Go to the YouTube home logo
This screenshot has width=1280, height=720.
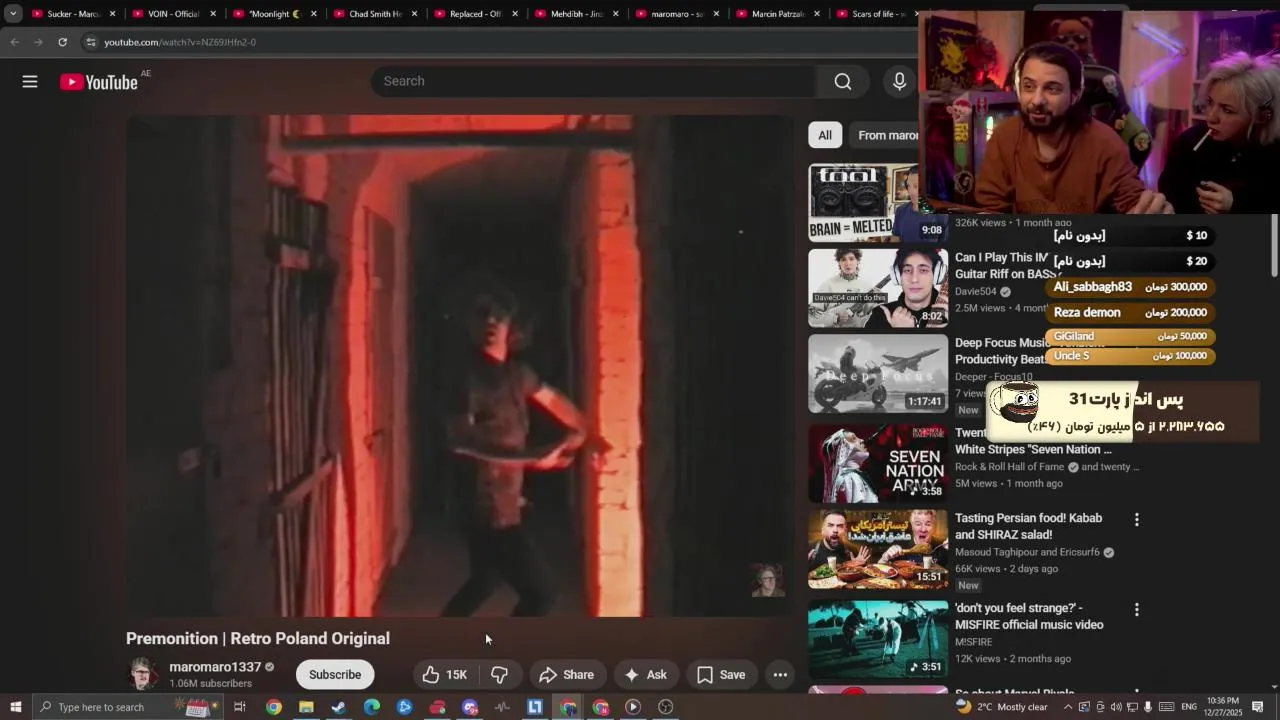pos(98,82)
